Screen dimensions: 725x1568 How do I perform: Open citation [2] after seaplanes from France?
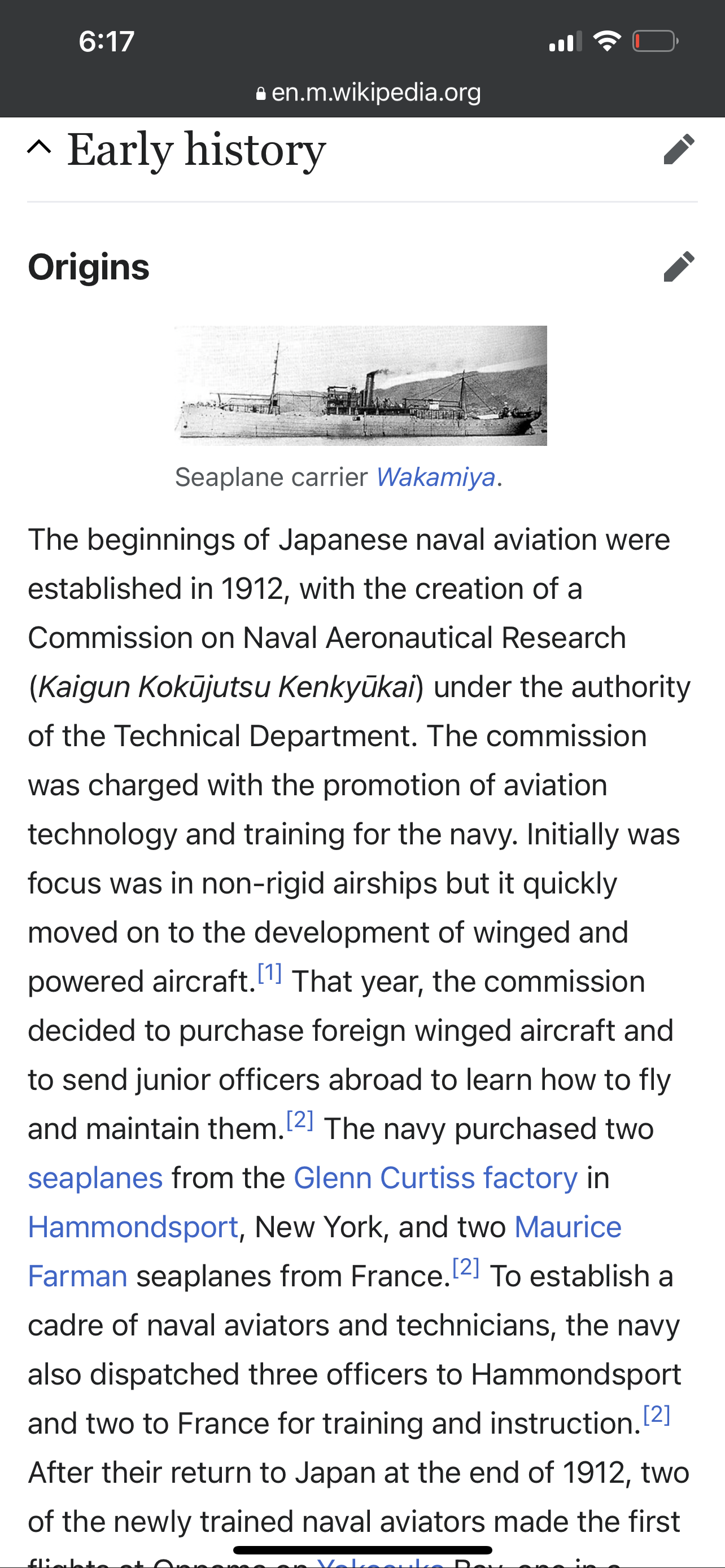(x=466, y=1268)
